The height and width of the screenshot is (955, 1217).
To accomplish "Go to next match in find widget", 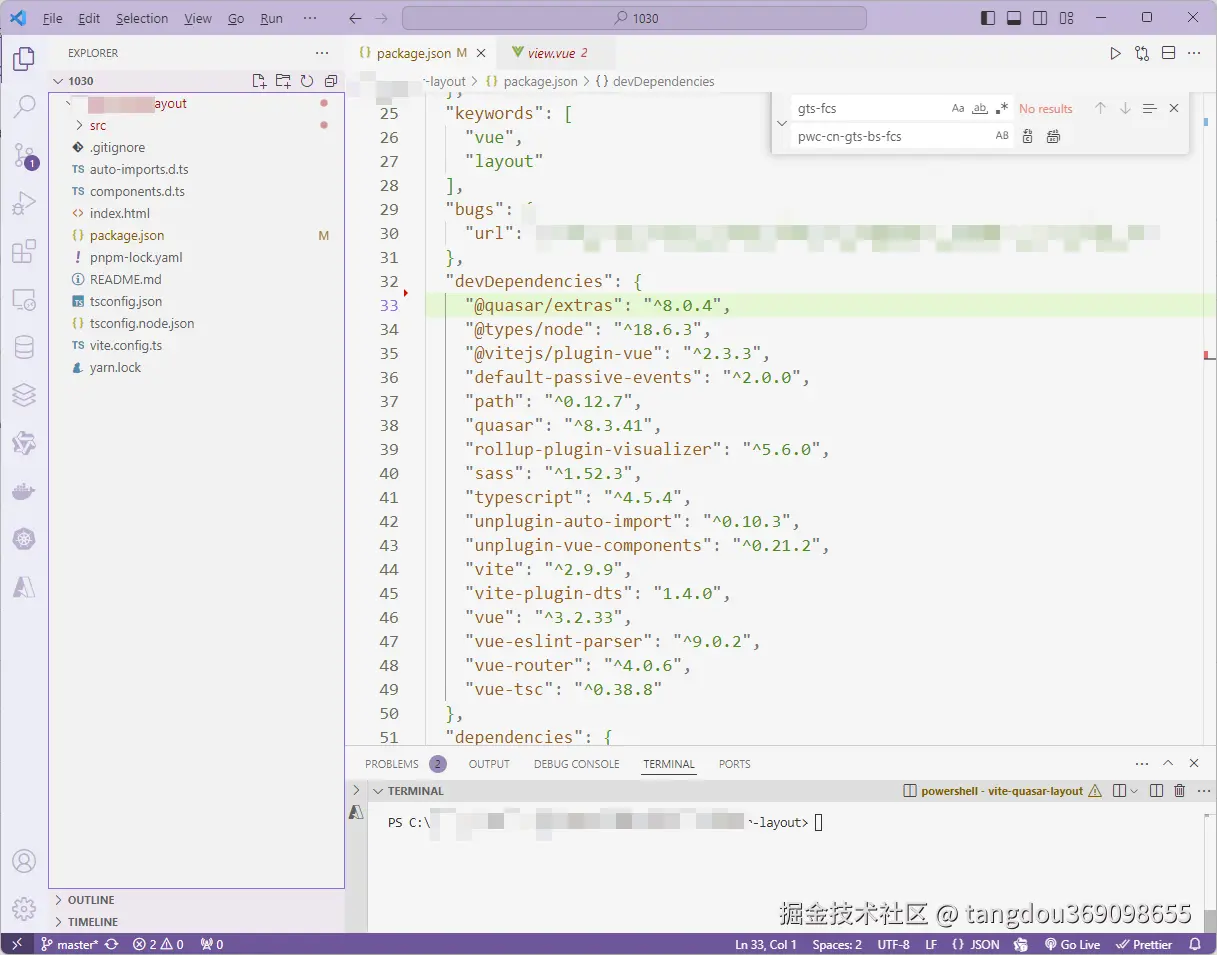I will click(1125, 108).
